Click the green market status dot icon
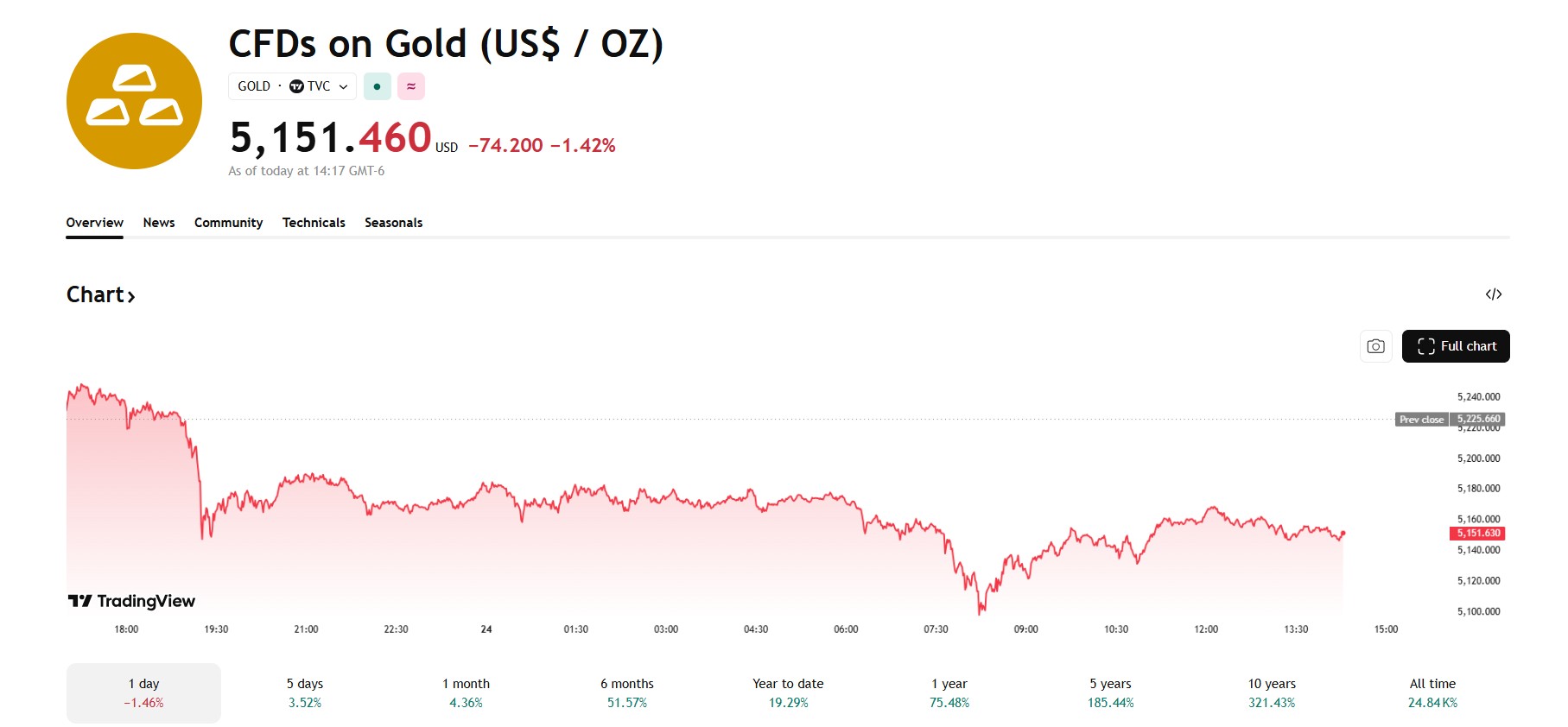1568x727 pixels. [x=378, y=86]
